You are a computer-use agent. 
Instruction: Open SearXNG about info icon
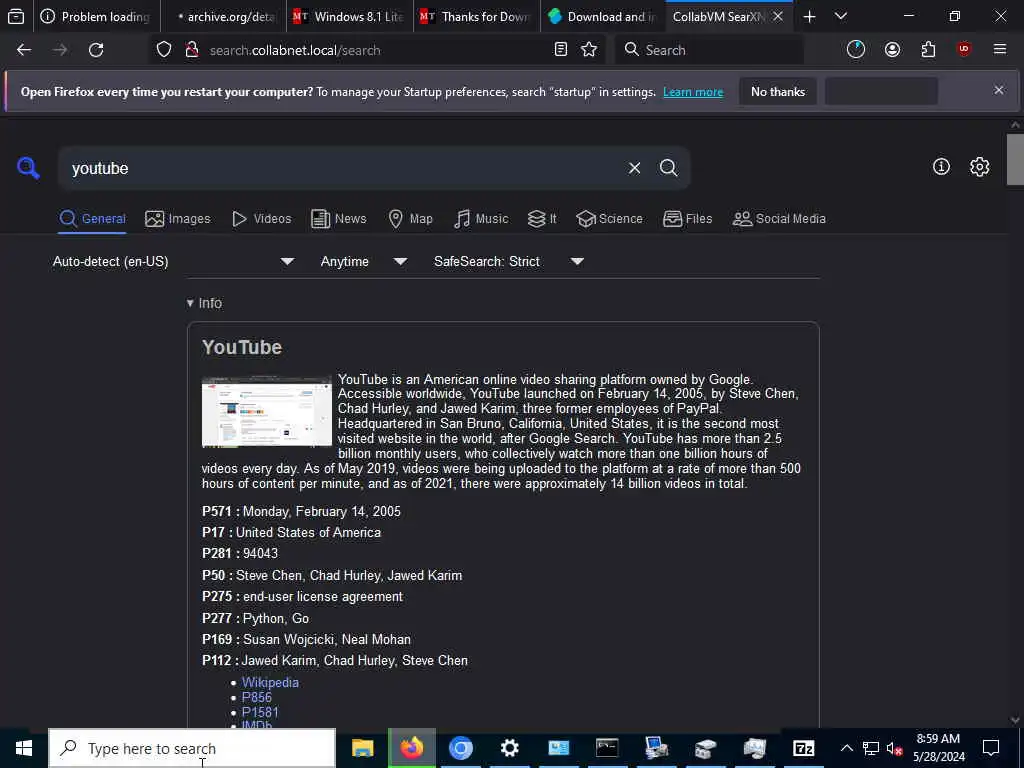pos(941,167)
